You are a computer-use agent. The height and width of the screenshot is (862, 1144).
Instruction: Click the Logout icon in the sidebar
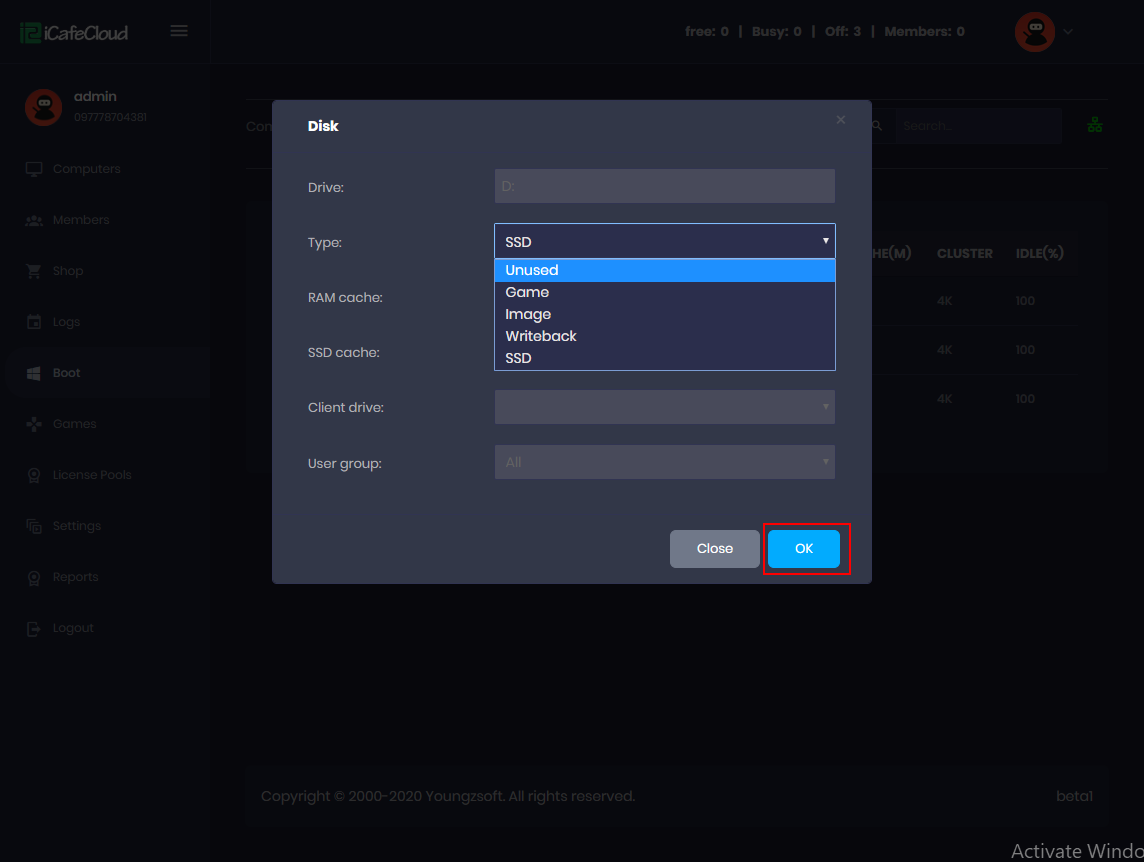coord(34,627)
